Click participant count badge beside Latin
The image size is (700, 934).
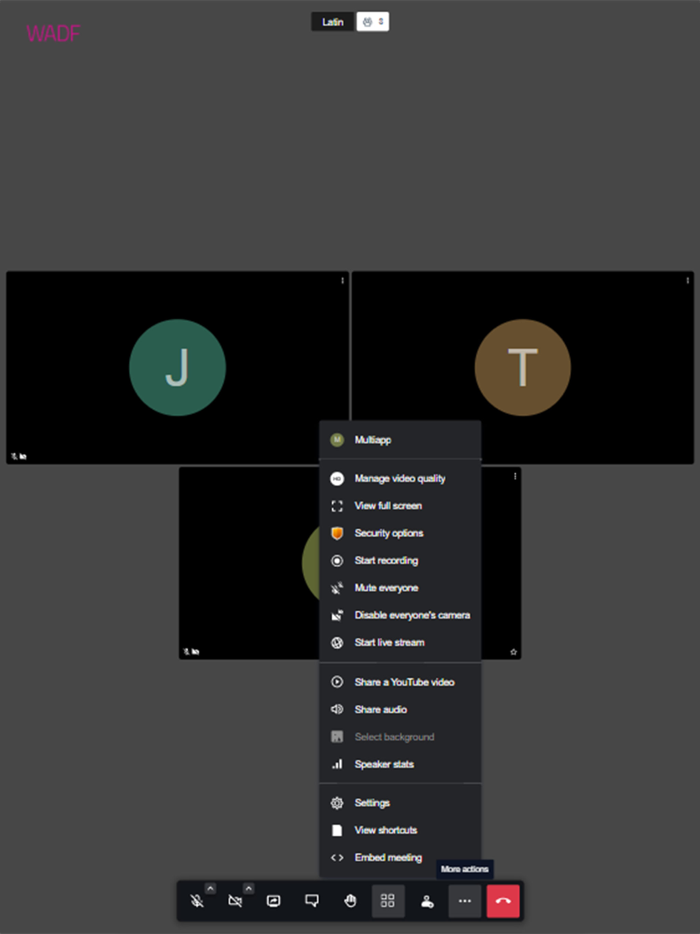pos(373,22)
